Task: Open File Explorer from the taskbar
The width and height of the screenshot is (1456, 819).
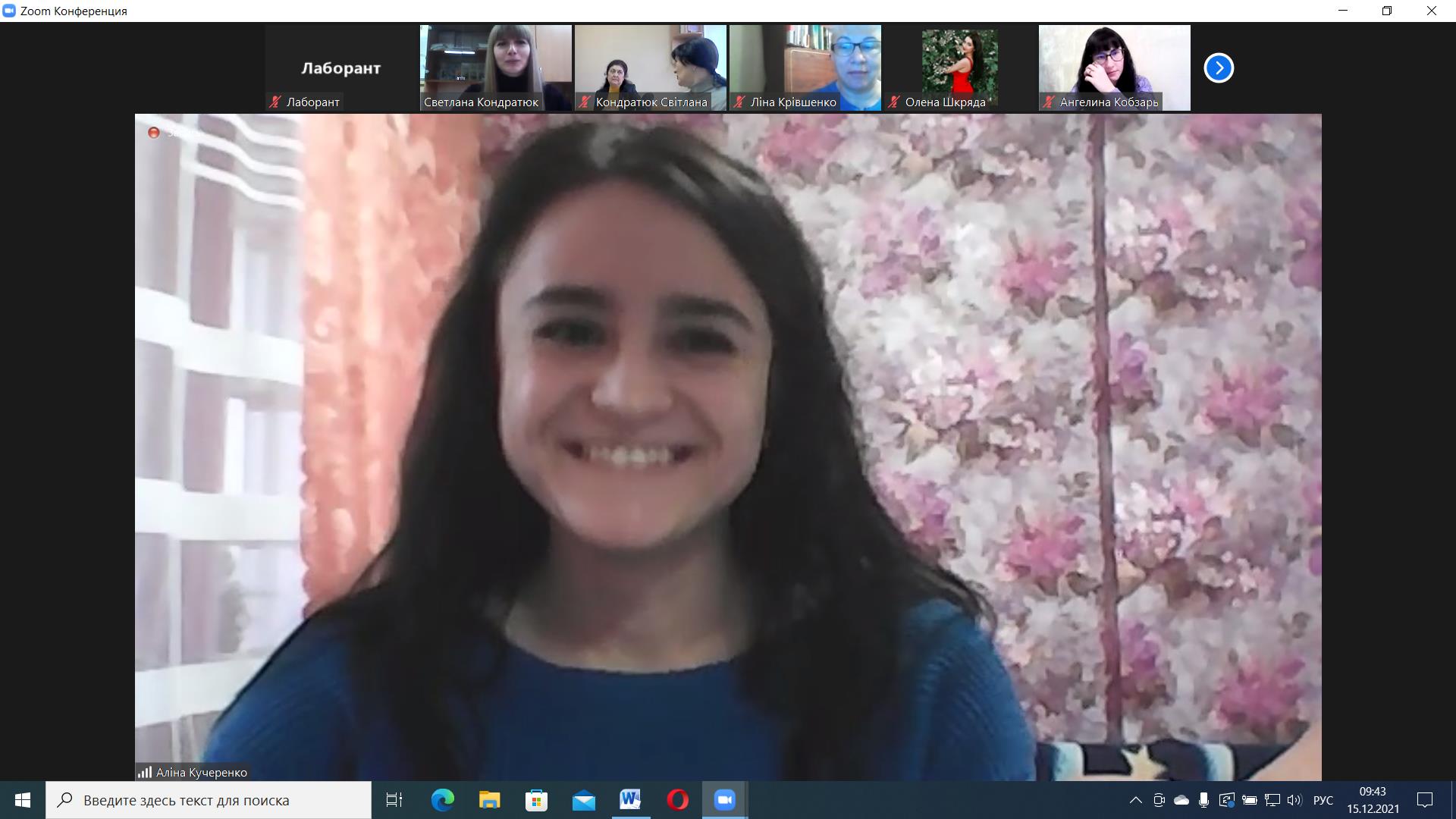Action: 489,800
